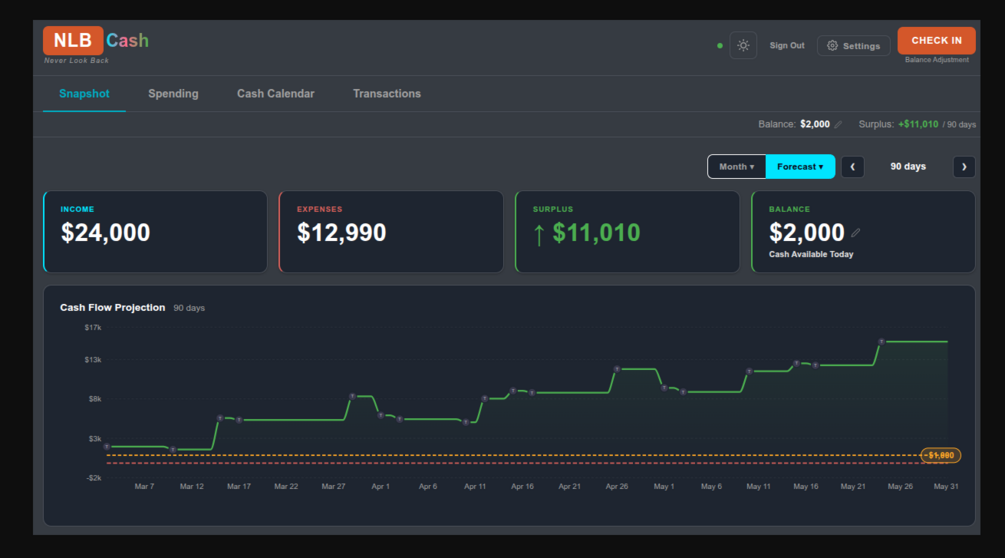Click the Settings gear icon
This screenshot has height=558, width=1005.
click(x=832, y=45)
